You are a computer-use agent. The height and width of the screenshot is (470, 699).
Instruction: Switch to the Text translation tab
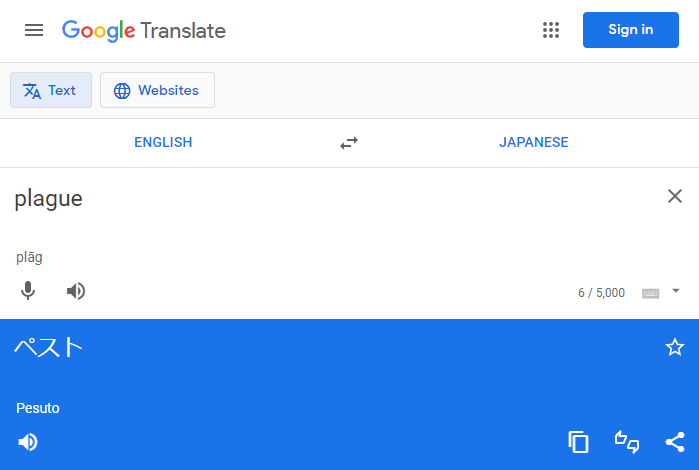[x=51, y=90]
